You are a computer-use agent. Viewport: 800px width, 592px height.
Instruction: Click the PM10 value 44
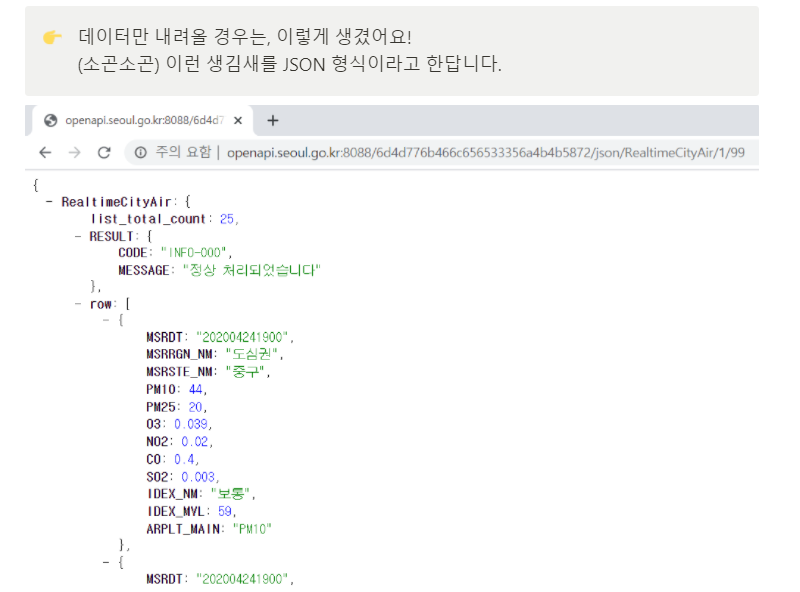195,389
